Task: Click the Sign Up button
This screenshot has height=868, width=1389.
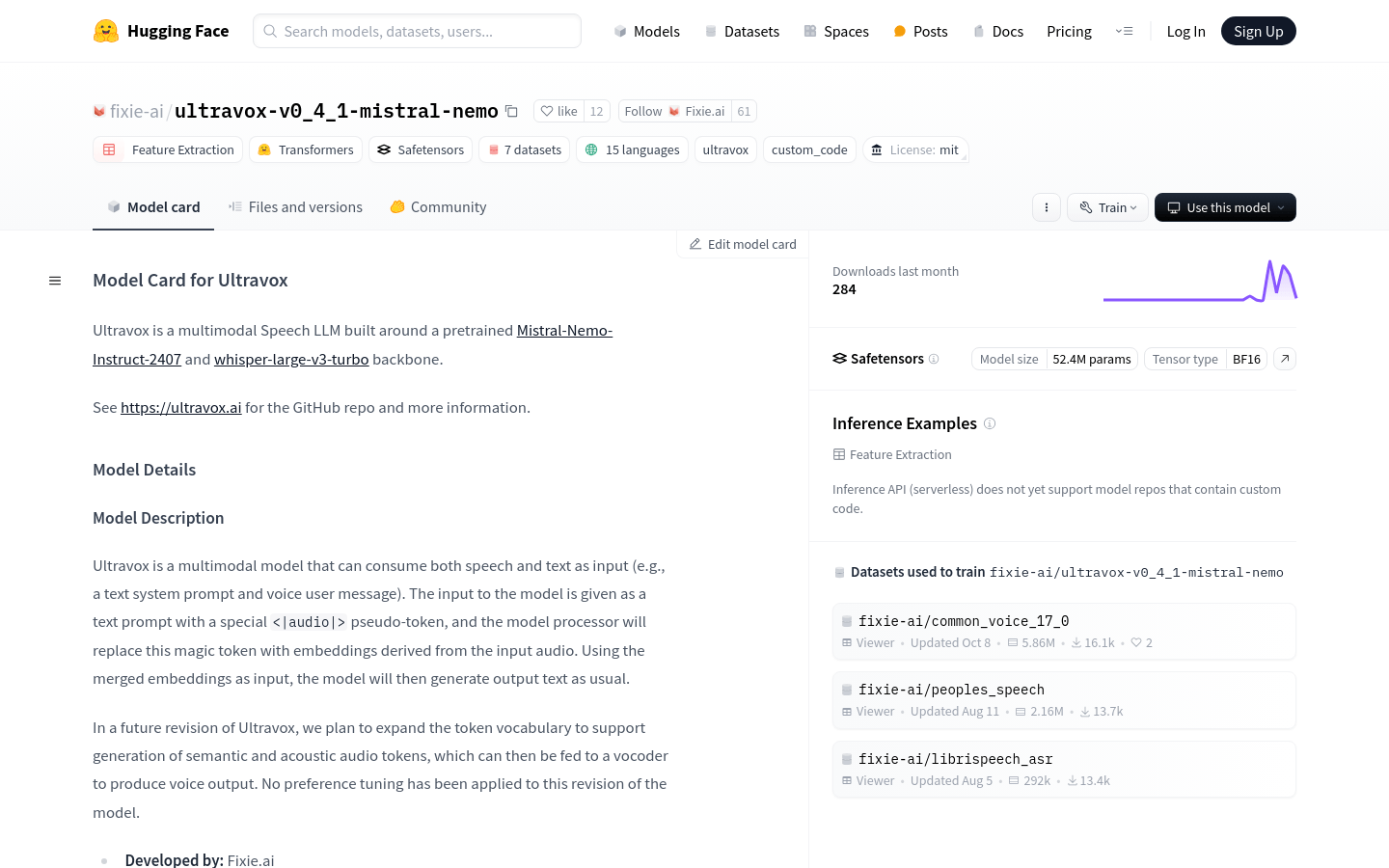Action: click(x=1259, y=31)
